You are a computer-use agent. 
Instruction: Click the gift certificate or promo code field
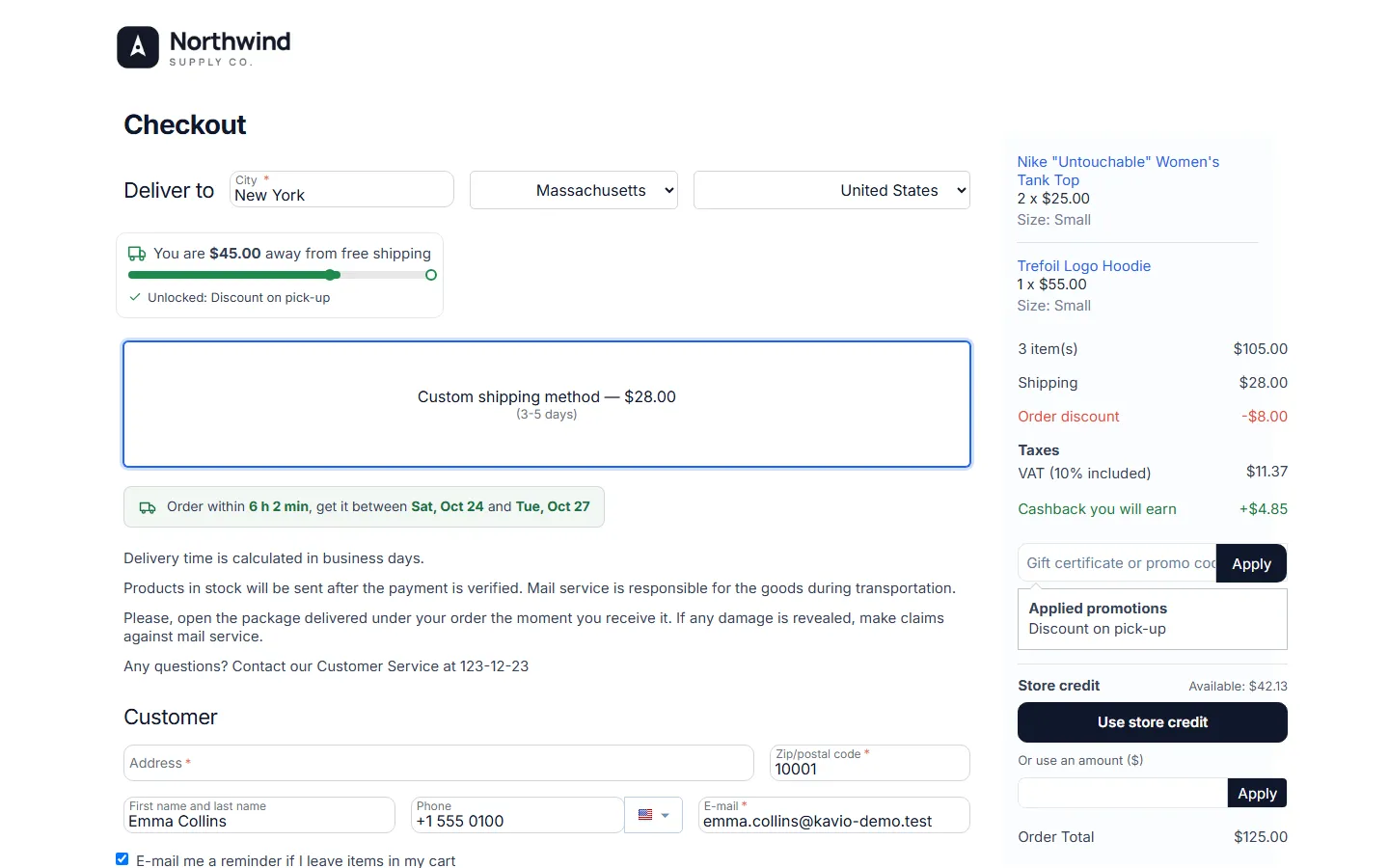point(1117,563)
